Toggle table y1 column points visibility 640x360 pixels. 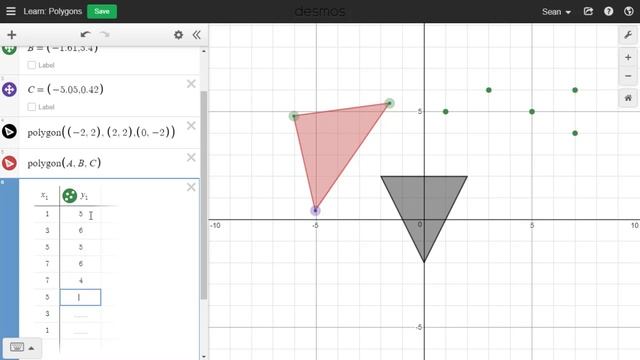coord(70,196)
